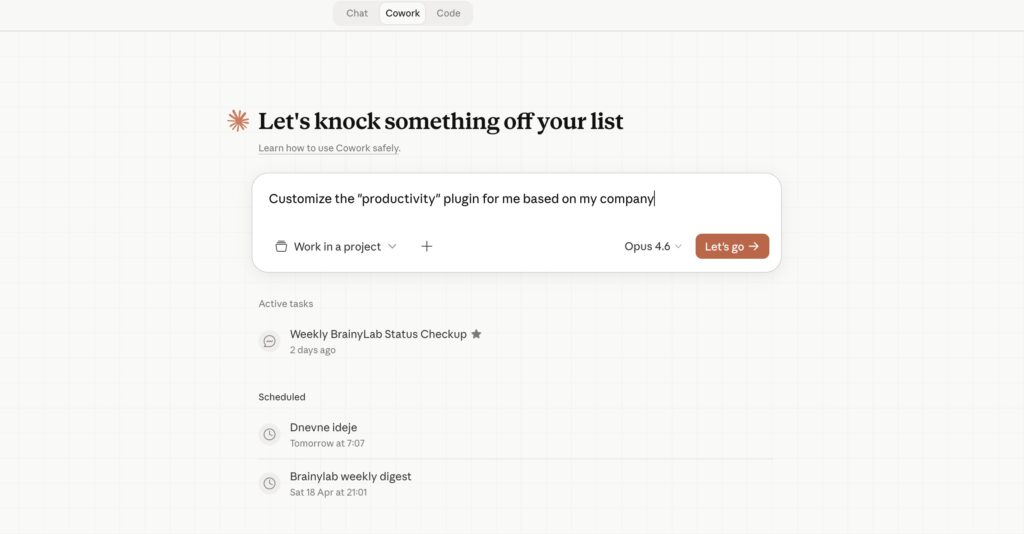Click the clock icon beside Dnevne ideje
Screen dimensions: 1024x534
click(x=269, y=434)
